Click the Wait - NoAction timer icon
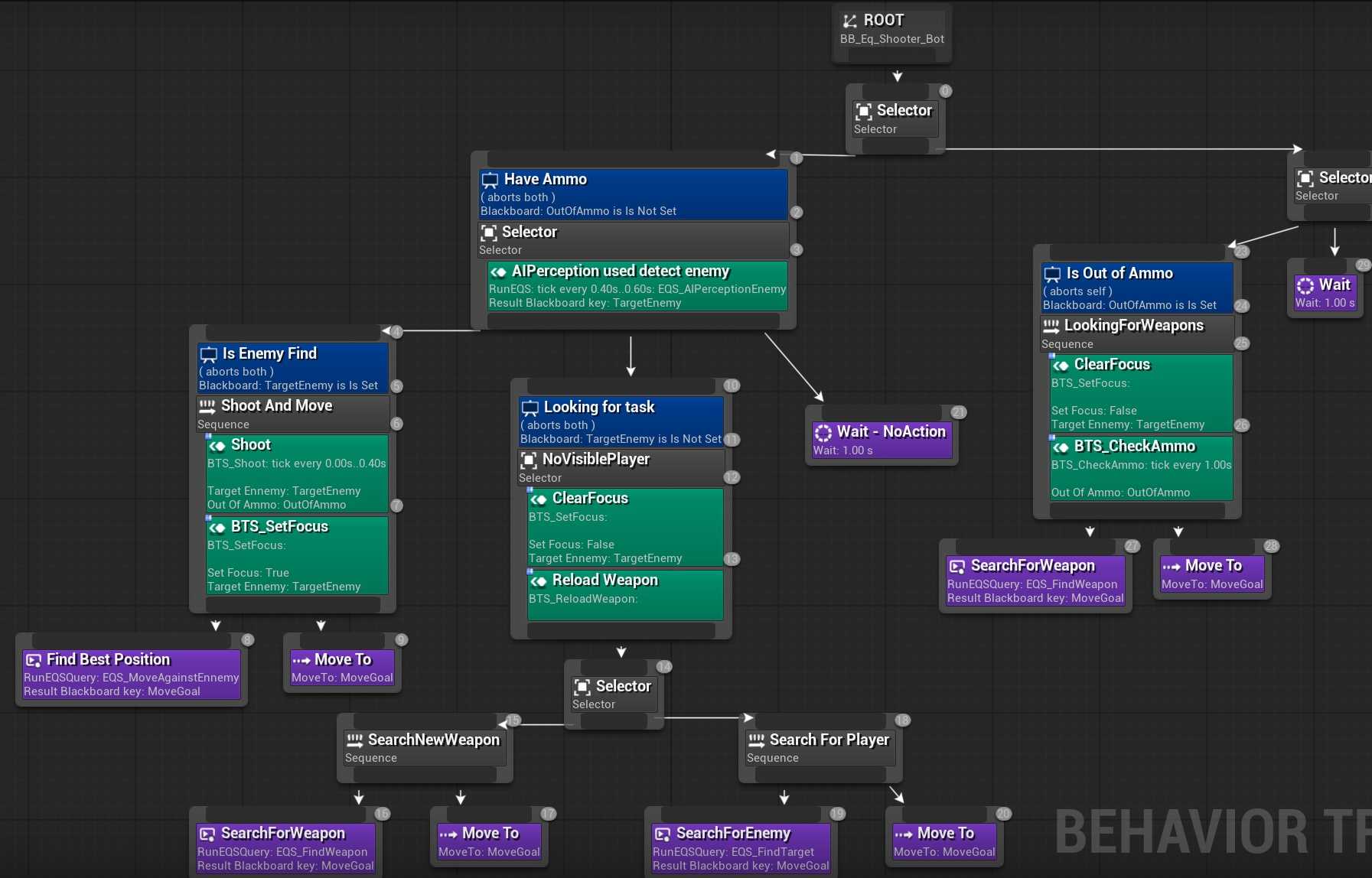The height and width of the screenshot is (878, 1372). click(823, 432)
